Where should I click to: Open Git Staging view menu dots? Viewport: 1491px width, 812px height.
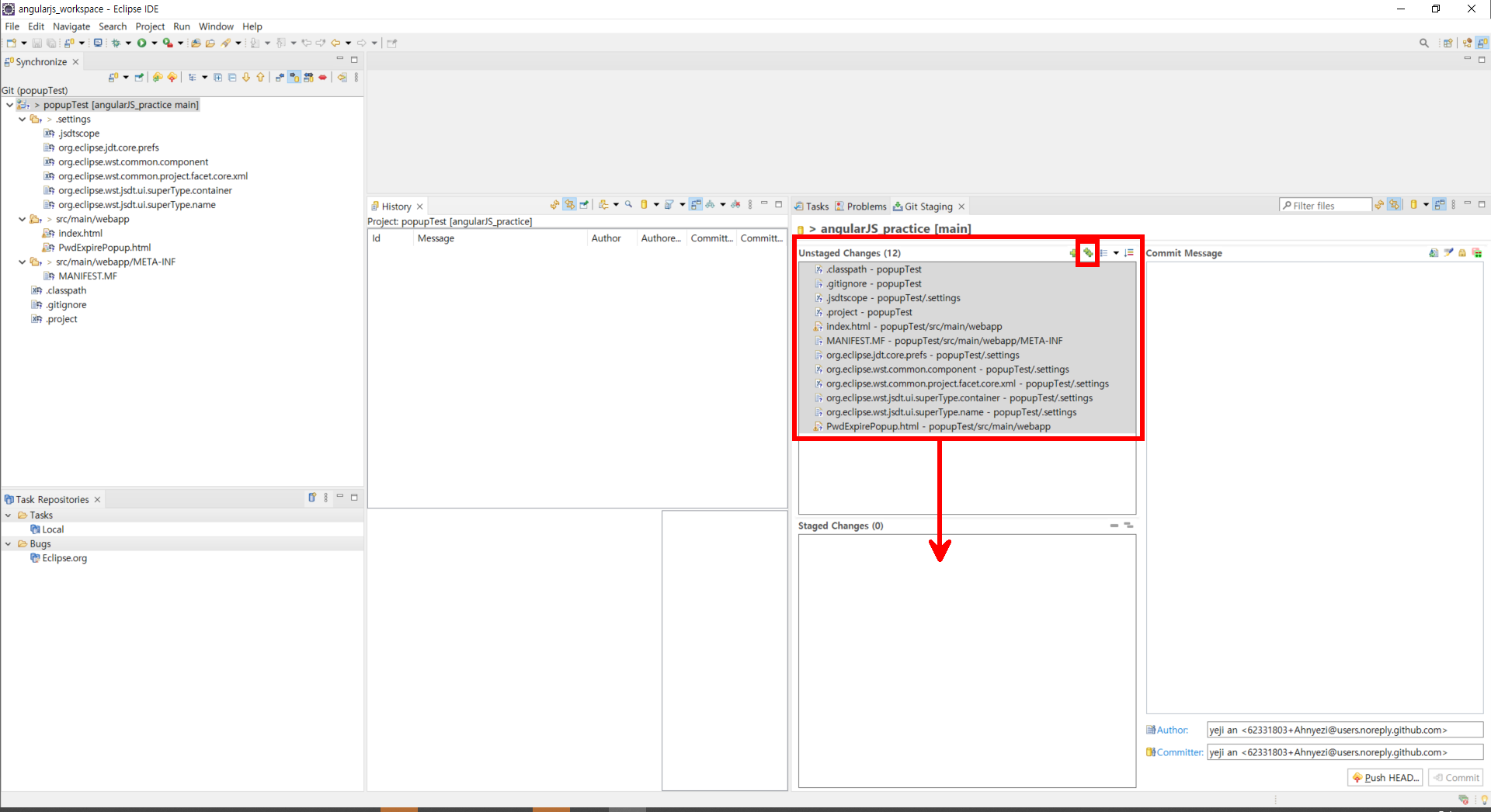pyautogui.click(x=1453, y=205)
